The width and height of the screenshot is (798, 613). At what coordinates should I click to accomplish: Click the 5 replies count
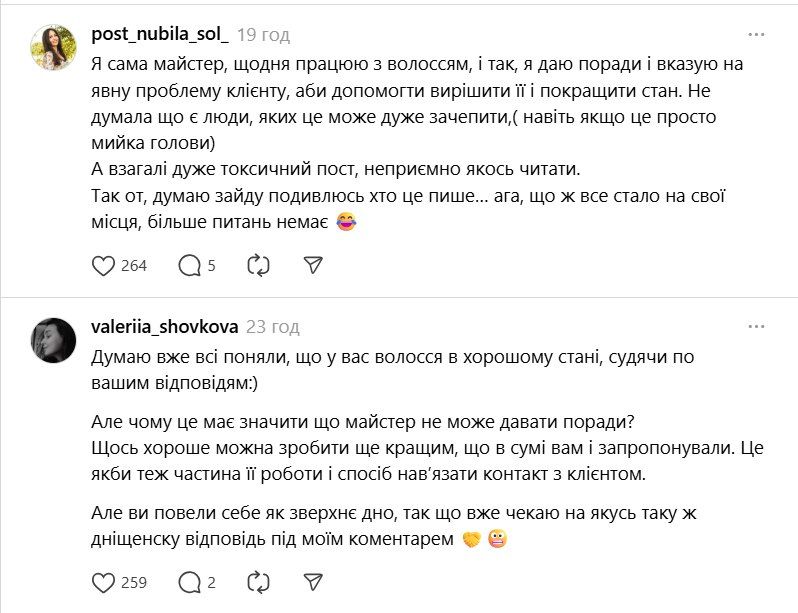click(211, 265)
